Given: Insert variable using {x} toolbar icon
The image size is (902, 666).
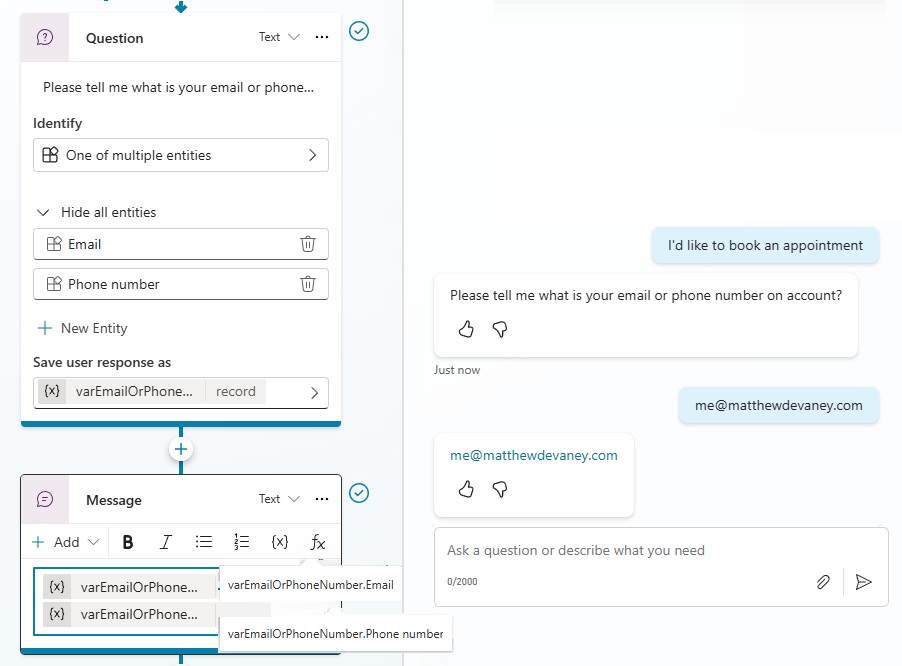Looking at the screenshot, I should (x=280, y=542).
